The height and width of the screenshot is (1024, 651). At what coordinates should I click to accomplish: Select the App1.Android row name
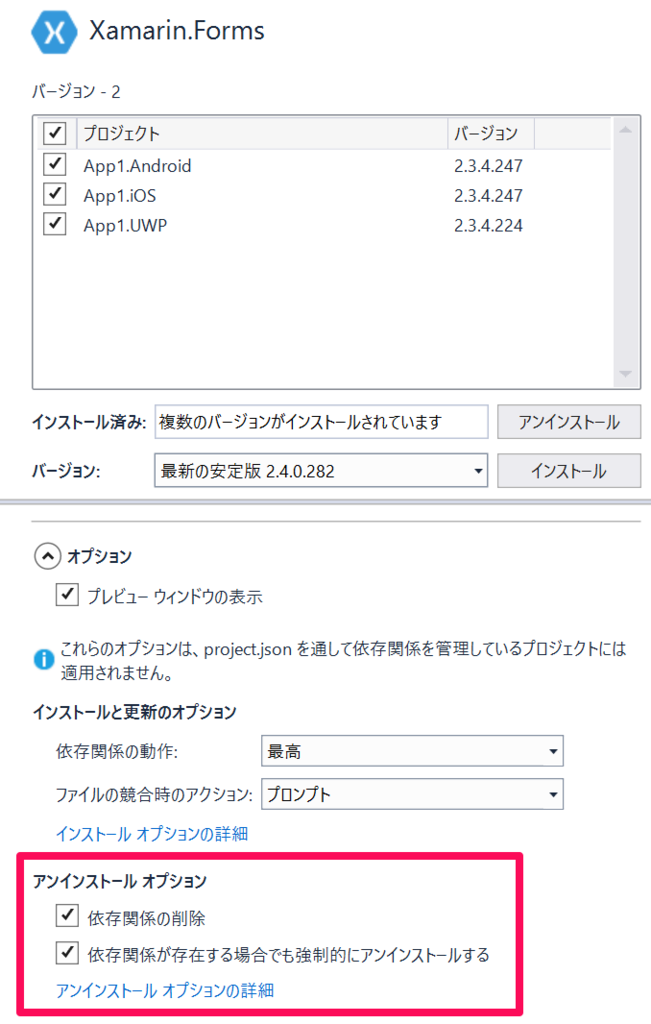click(137, 166)
